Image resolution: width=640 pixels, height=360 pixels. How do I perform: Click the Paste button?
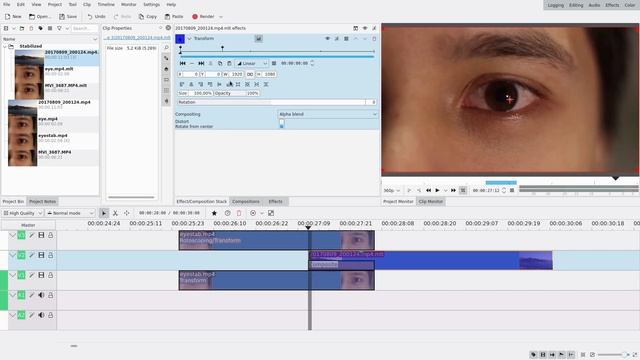[x=174, y=17]
